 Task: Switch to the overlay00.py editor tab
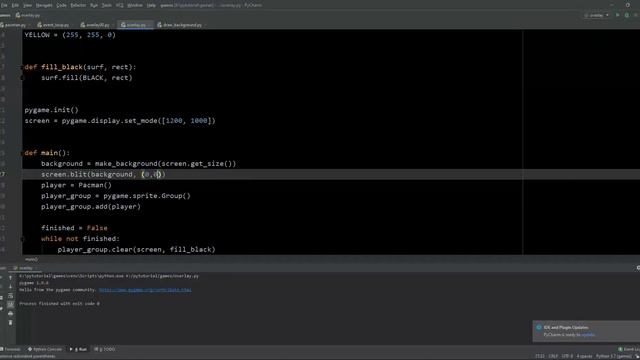pos(96,25)
